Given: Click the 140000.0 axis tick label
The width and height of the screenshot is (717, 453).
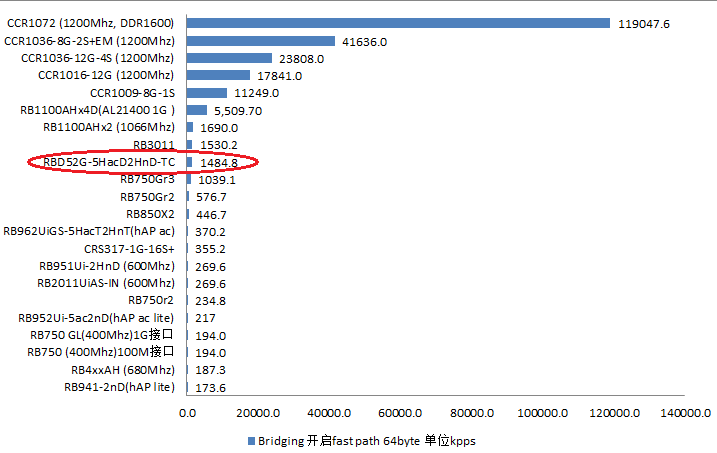Looking at the screenshot, I should pos(685,412).
